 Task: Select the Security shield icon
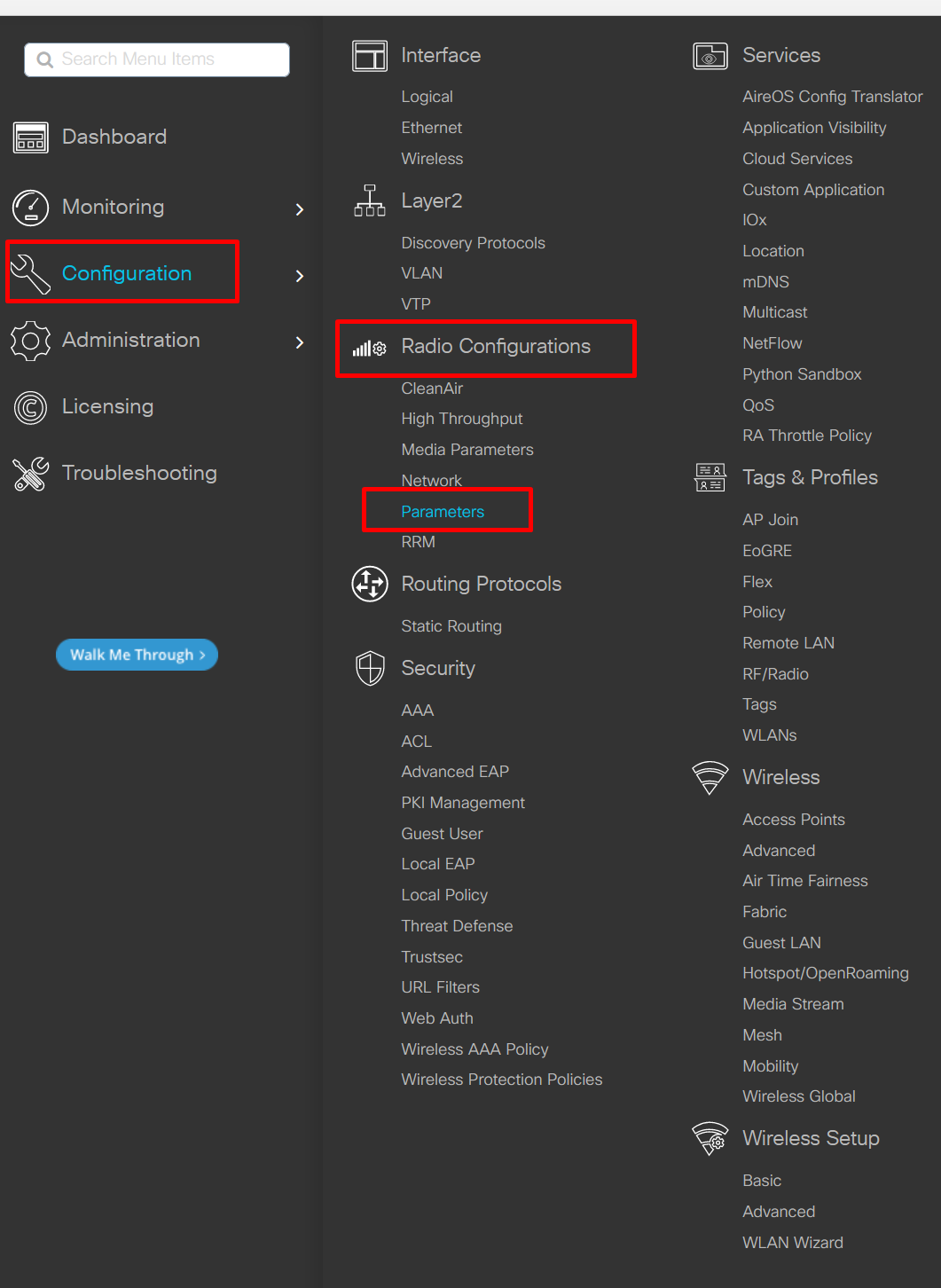pyautogui.click(x=370, y=668)
